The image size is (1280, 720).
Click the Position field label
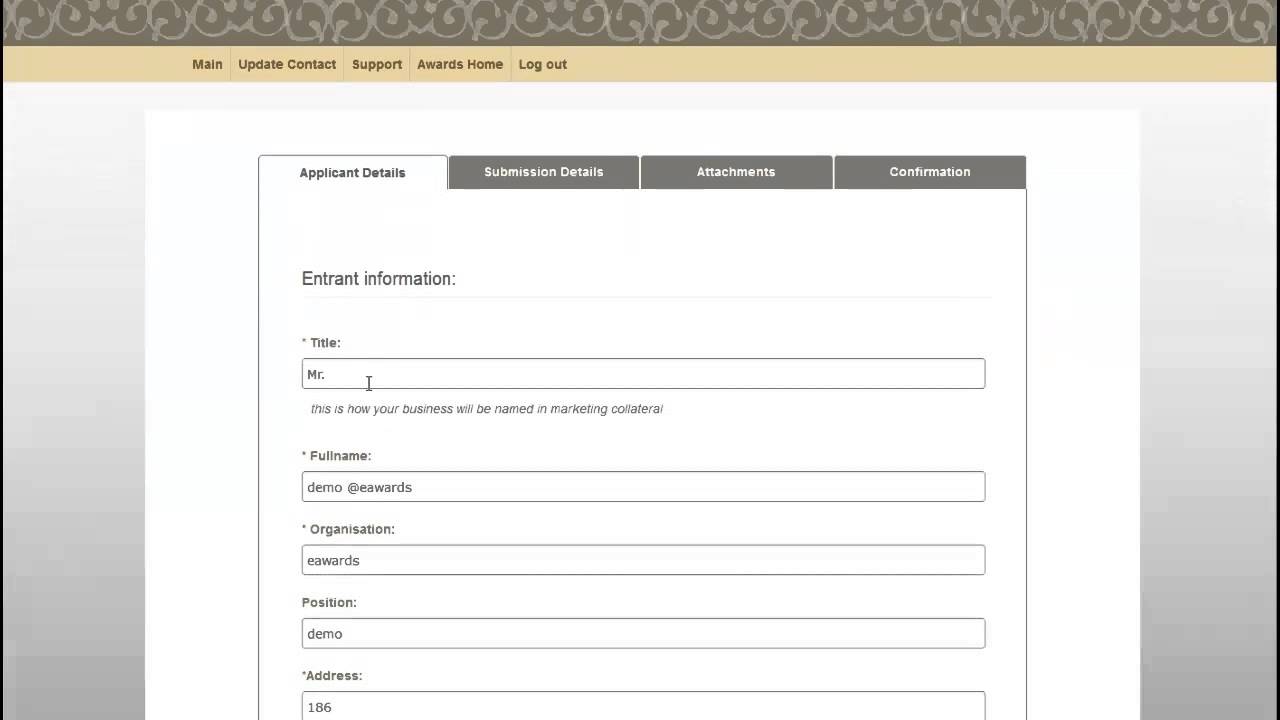point(329,603)
